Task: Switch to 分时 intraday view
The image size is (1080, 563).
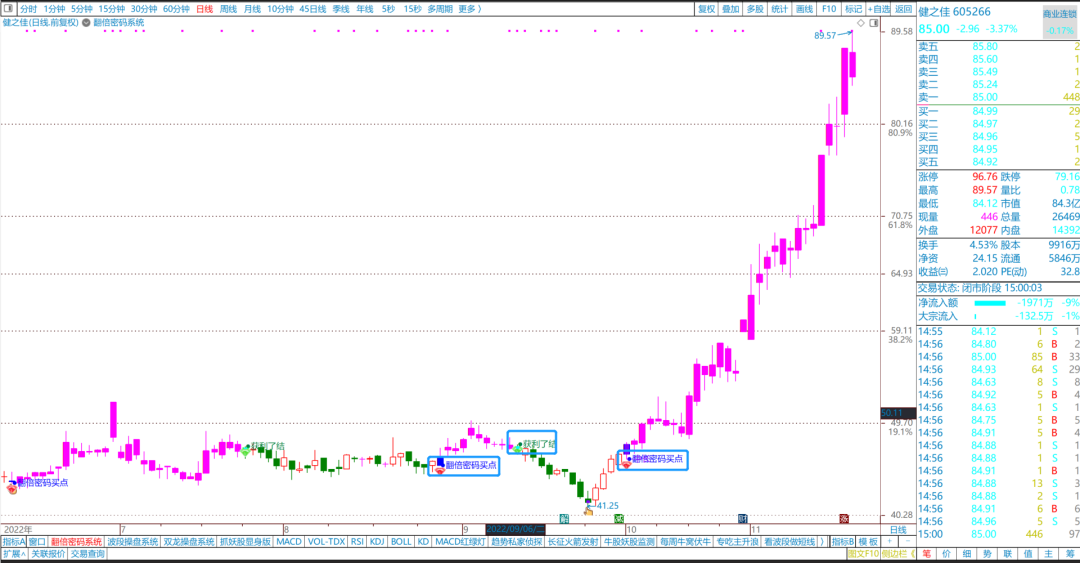Action: (x=28, y=9)
